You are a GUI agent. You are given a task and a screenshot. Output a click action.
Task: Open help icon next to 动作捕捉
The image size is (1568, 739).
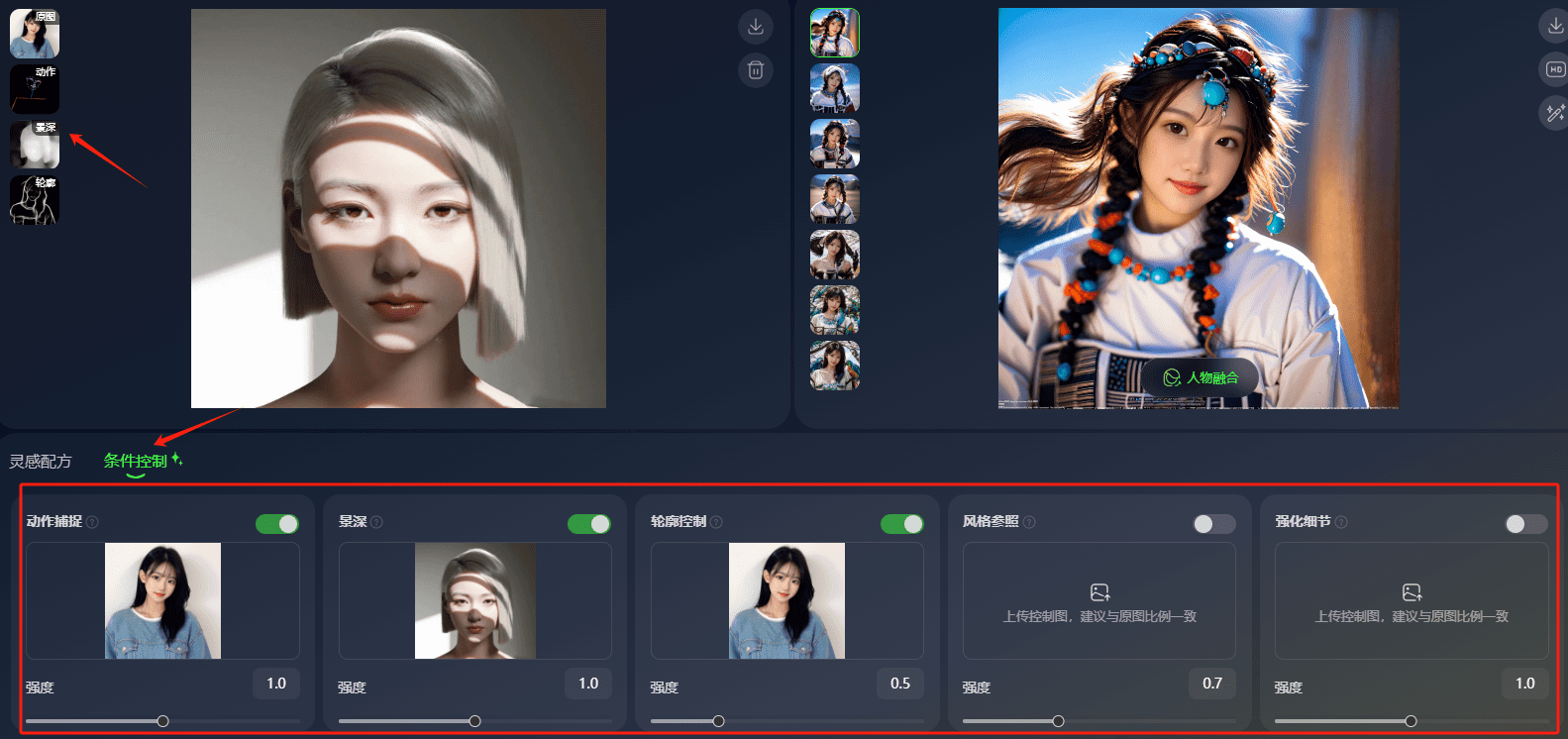click(x=92, y=522)
